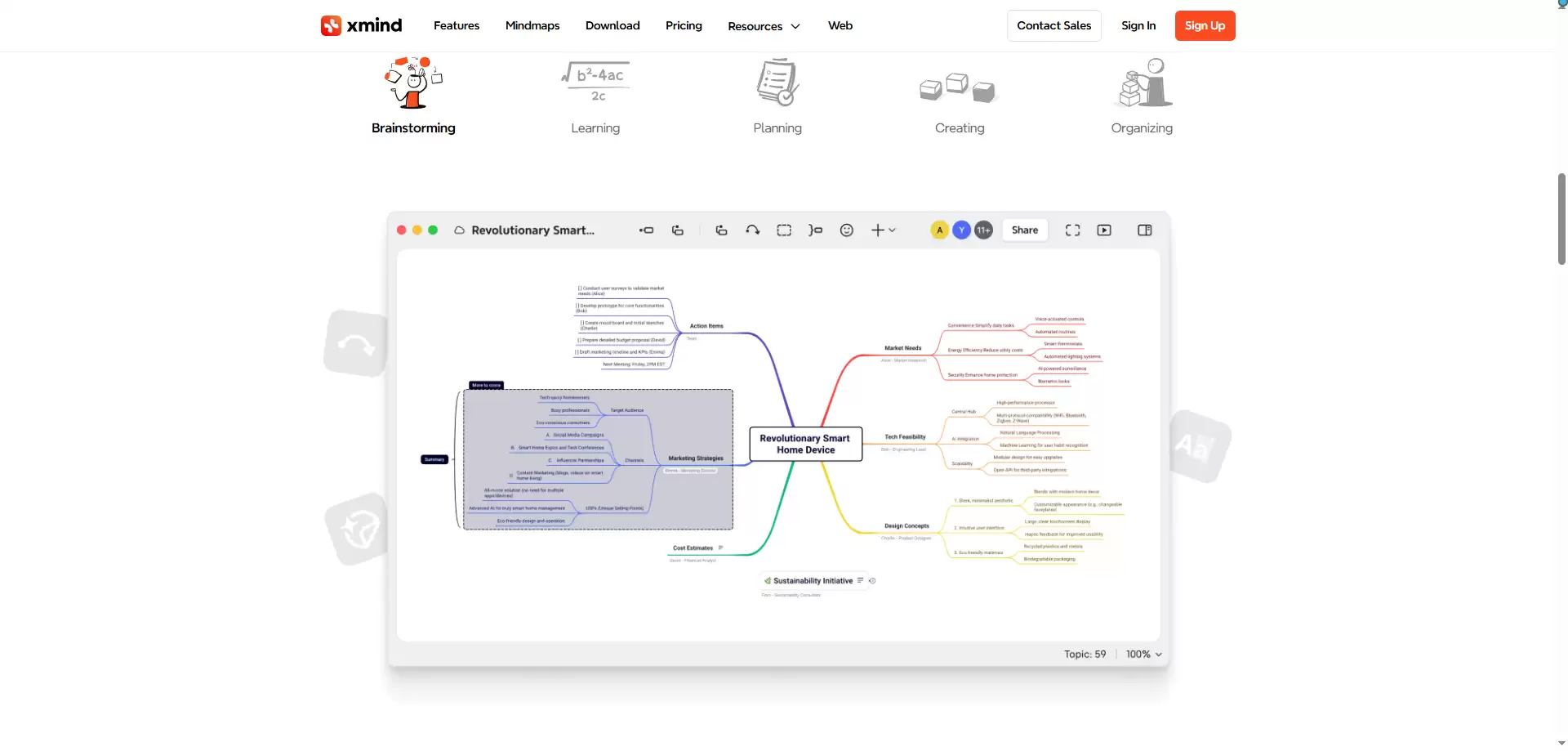The height and width of the screenshot is (751, 1568).
Task: Click the Xmind logo
Action: pos(361,25)
